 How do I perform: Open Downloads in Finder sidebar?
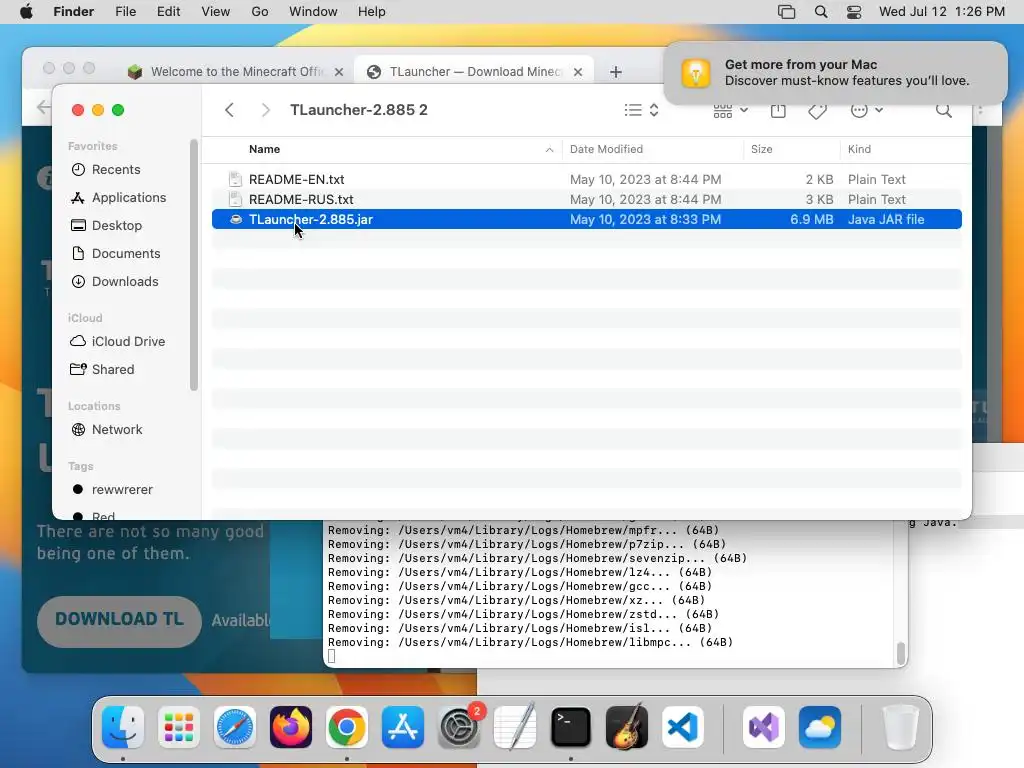click(x=125, y=281)
